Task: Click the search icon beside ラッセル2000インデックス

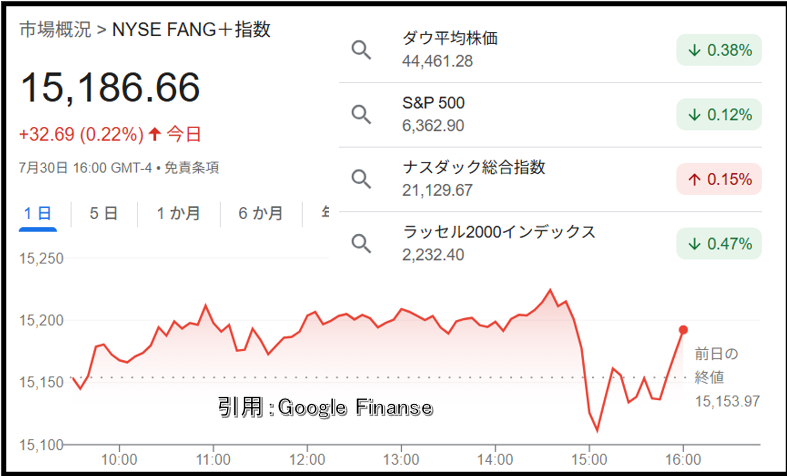Action: tap(361, 244)
